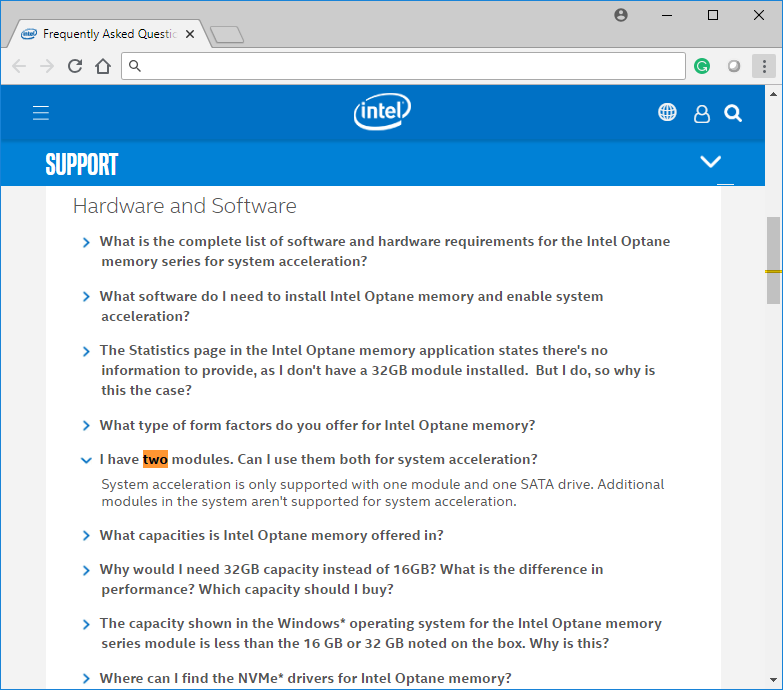Image resolution: width=783 pixels, height=690 pixels.
Task: Open the Grammarly extension icon
Action: [702, 66]
